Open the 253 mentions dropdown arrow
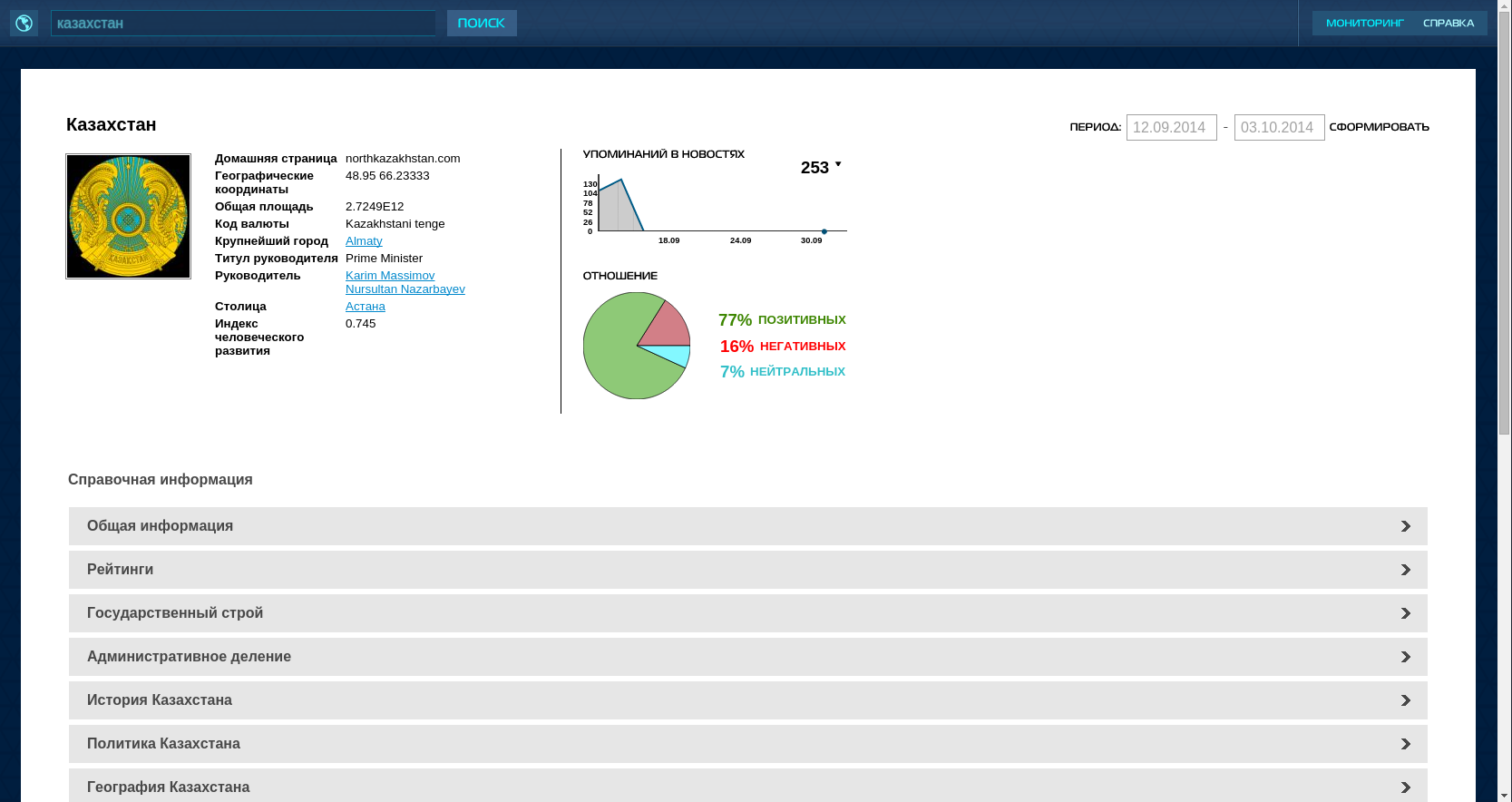This screenshot has width=1512, height=802. pyautogui.click(x=838, y=165)
